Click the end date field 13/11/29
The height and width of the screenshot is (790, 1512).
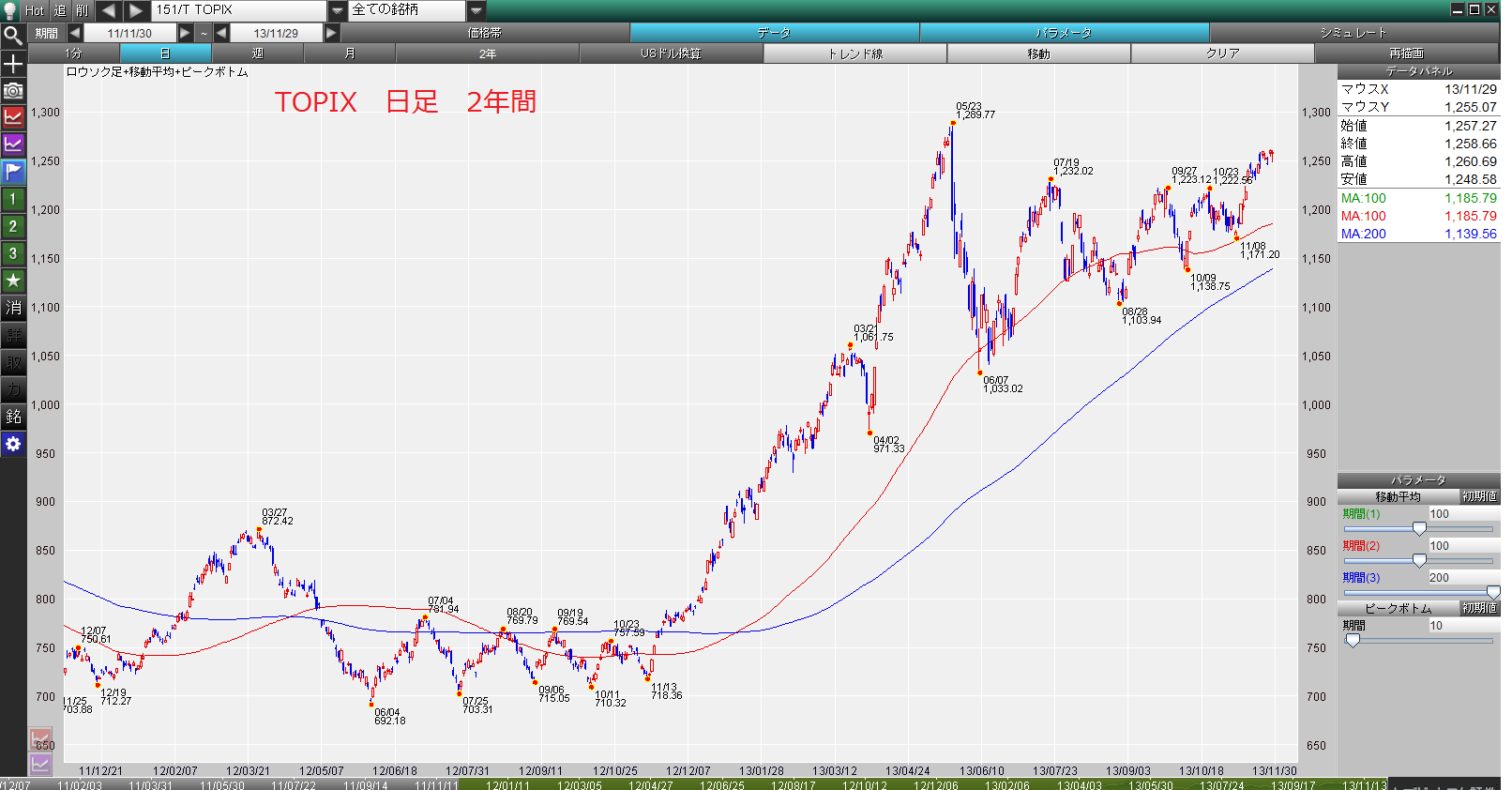[x=277, y=33]
